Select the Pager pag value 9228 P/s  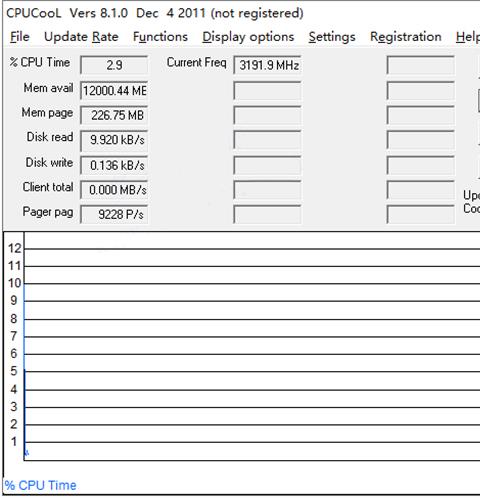click(114, 215)
